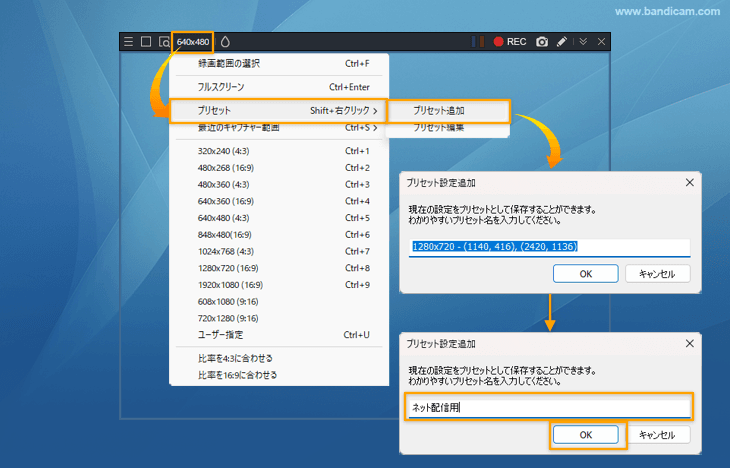This screenshot has width=730, height=468.
Task: Click キャンセル in the upper preset dialog
Action: tap(657, 274)
